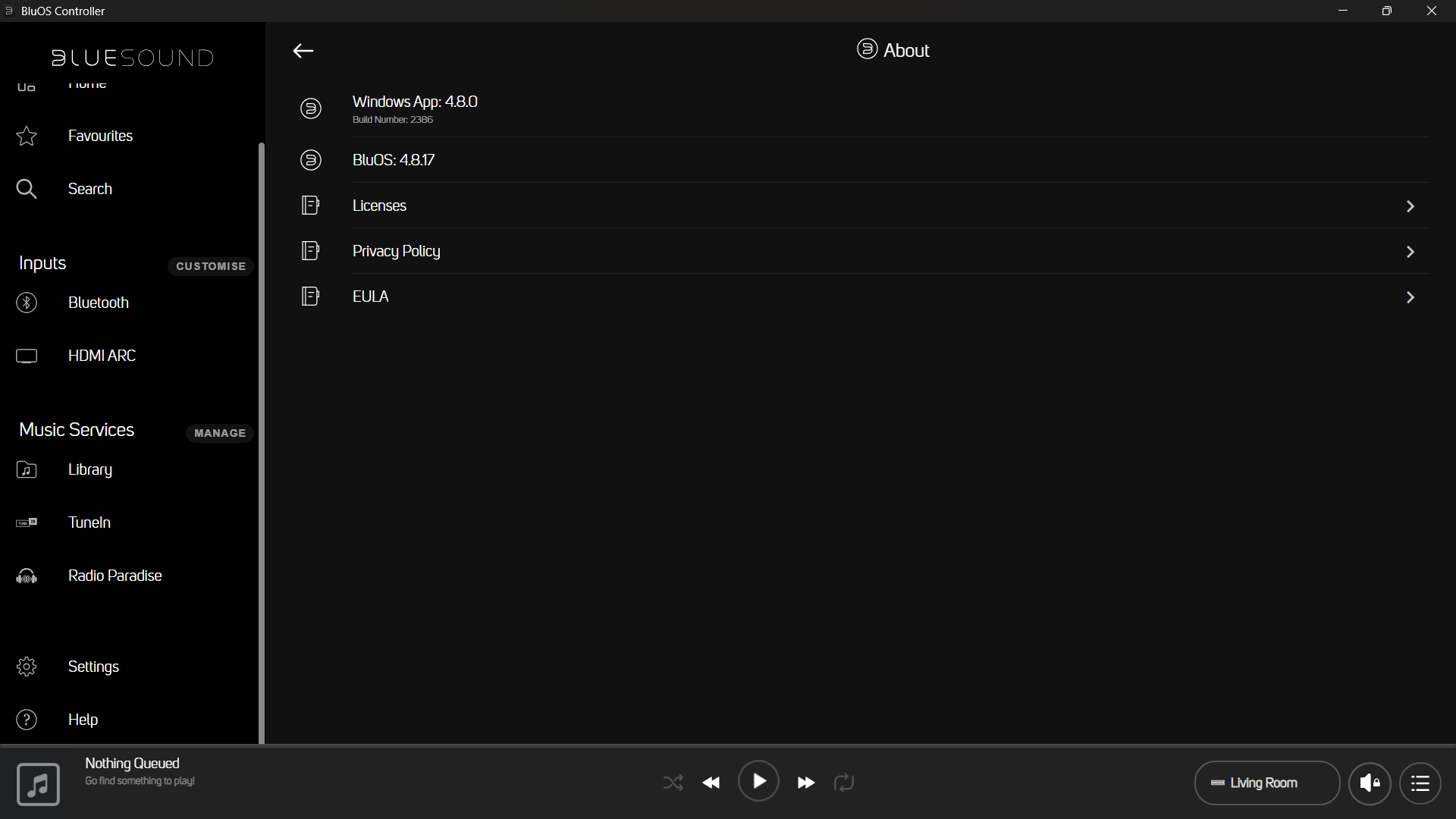Screen dimensions: 1456x819
Task: Skip to previous track
Action: click(711, 783)
